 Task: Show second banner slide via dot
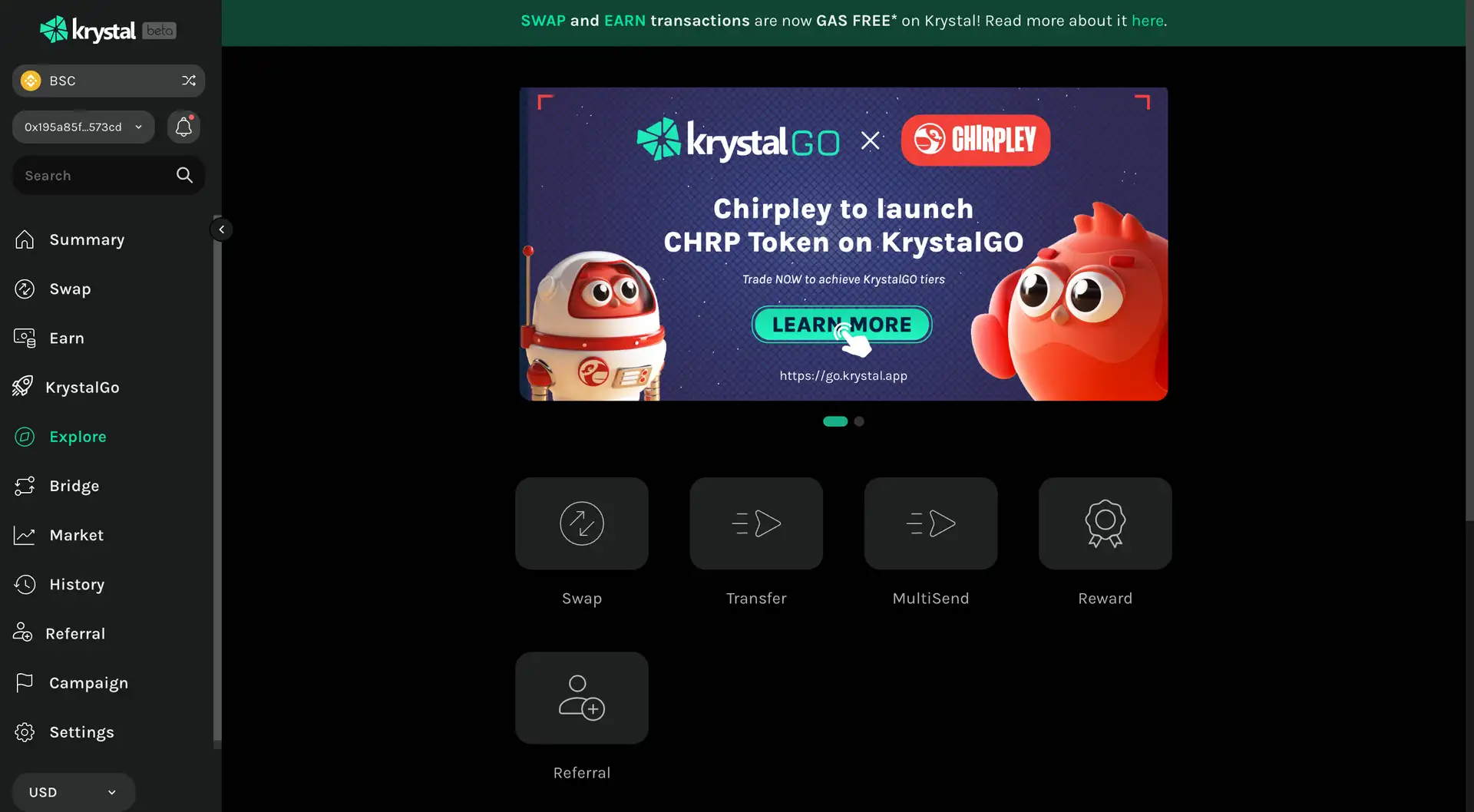(859, 421)
